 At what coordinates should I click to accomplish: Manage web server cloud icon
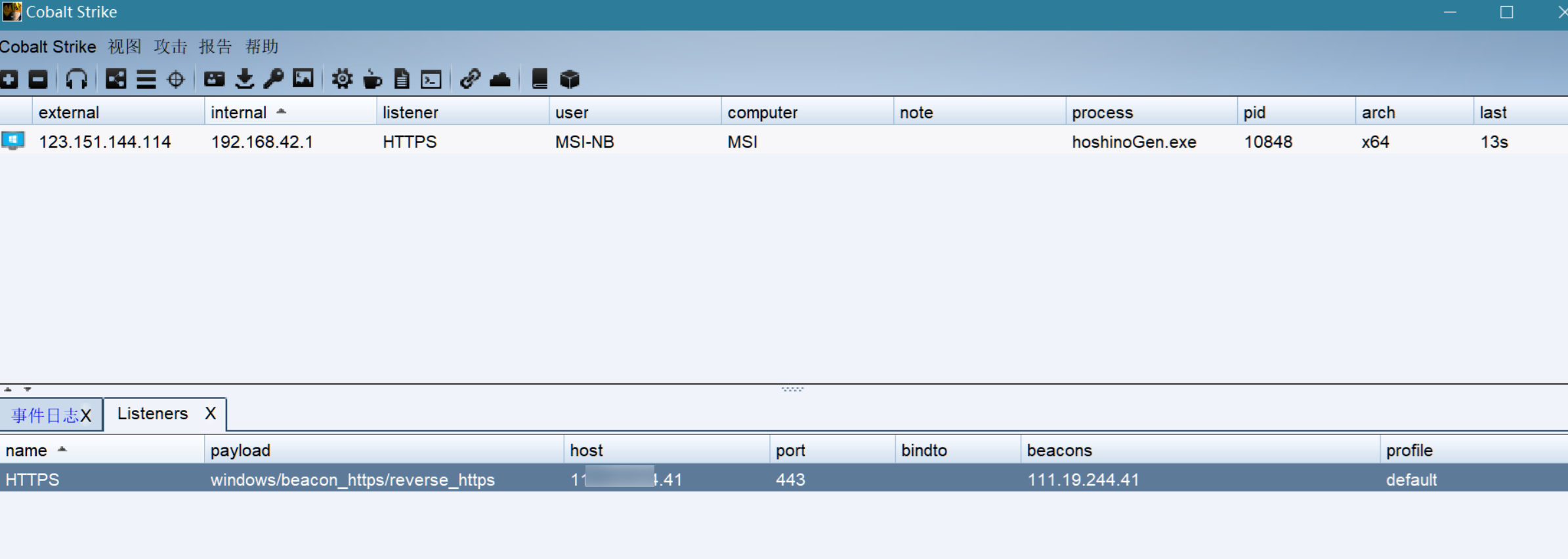(500, 80)
